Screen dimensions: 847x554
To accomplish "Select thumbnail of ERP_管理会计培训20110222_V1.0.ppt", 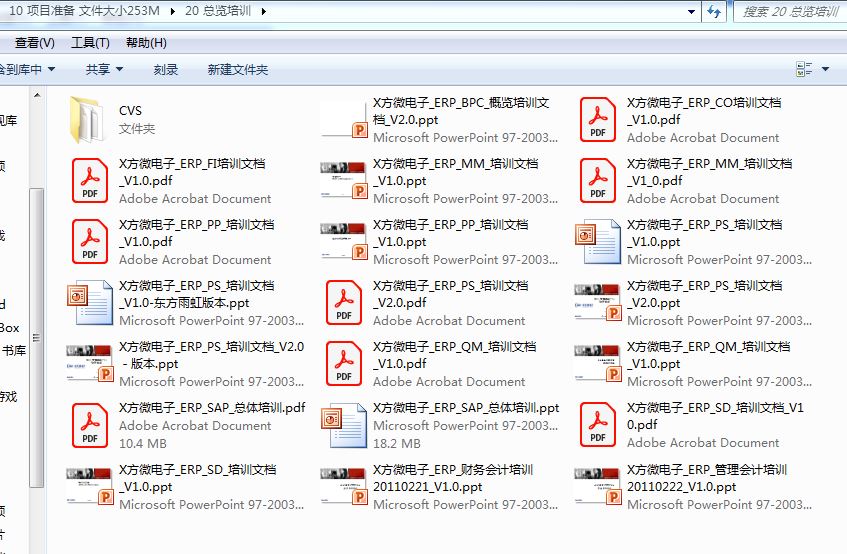I will pos(598,486).
